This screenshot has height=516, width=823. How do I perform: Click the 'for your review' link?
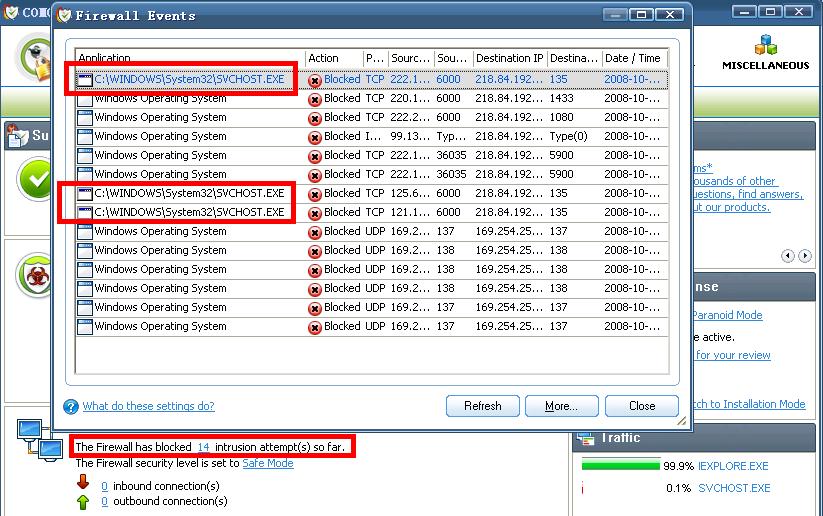click(733, 355)
